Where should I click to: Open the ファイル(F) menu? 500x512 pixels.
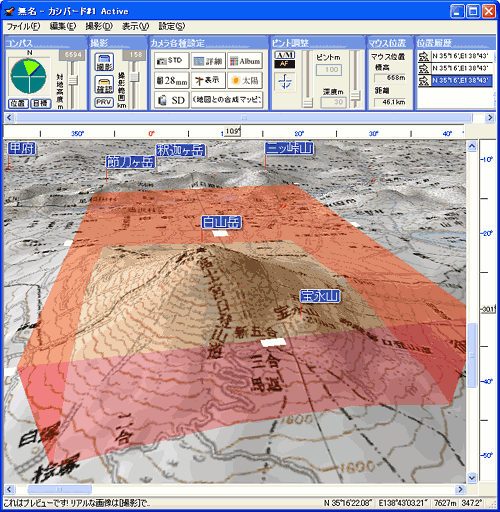pyautogui.click(x=23, y=26)
